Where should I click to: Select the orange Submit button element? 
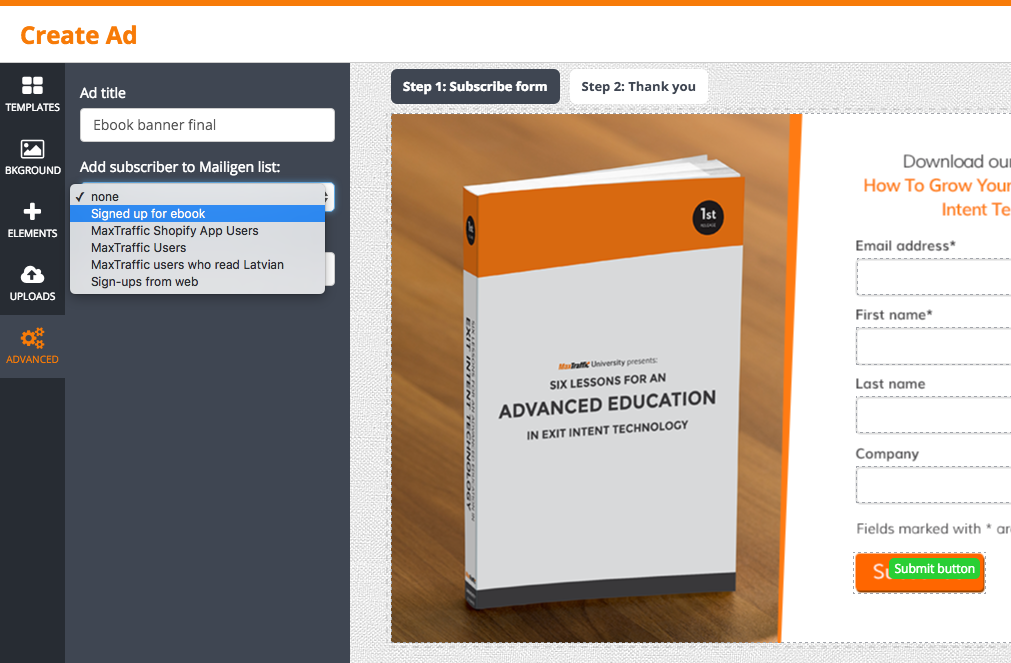tap(919, 573)
